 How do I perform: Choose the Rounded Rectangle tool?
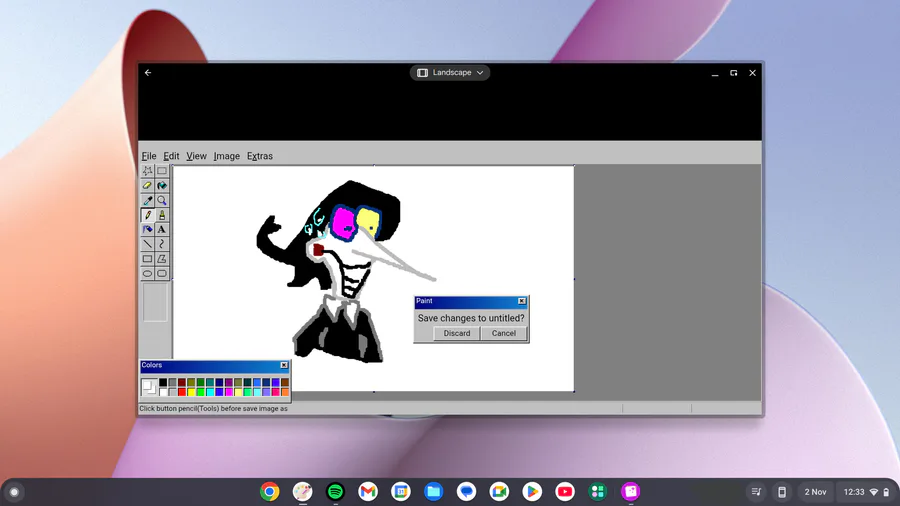click(162, 274)
